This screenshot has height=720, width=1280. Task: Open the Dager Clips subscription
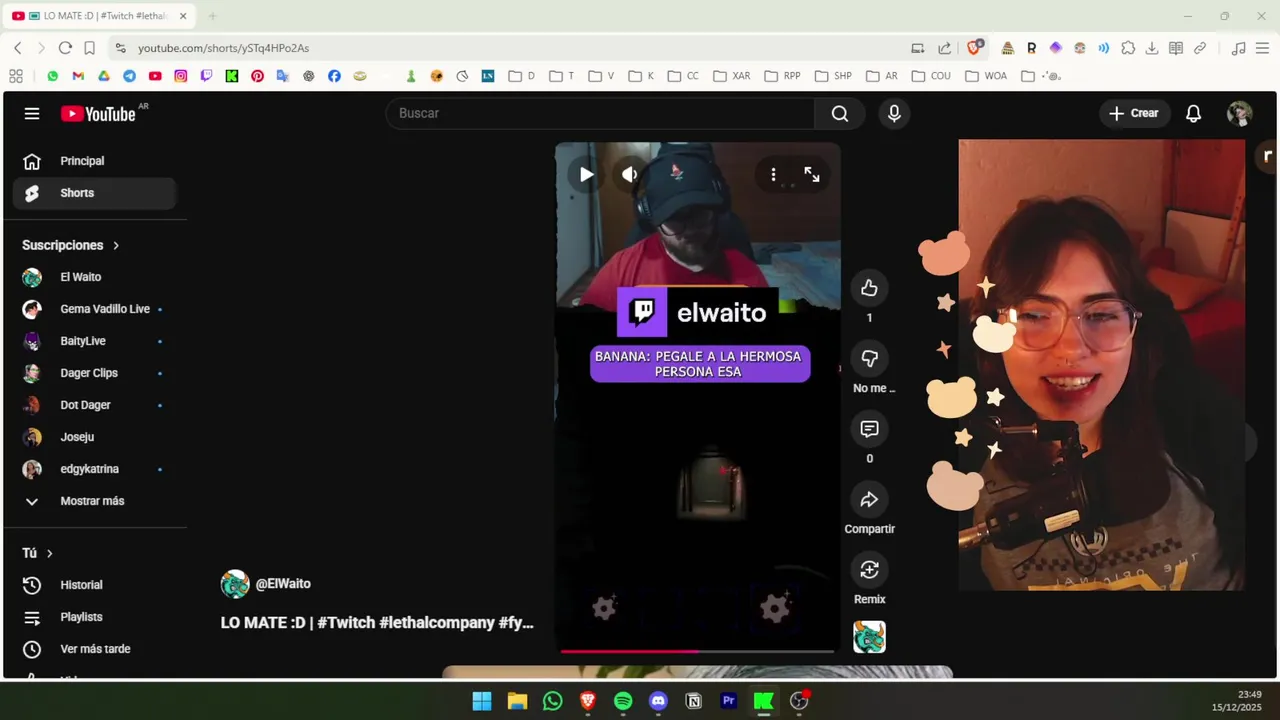95,373
